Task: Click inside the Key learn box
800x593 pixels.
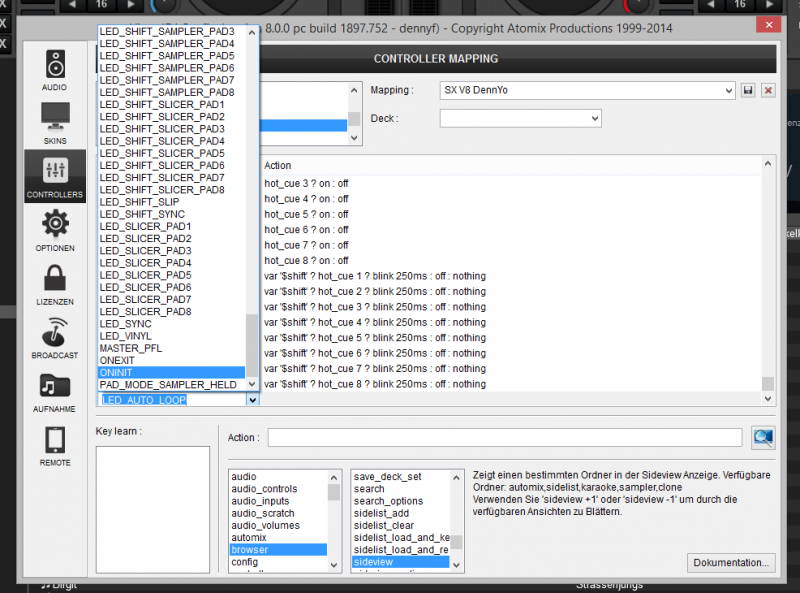Action: point(153,509)
